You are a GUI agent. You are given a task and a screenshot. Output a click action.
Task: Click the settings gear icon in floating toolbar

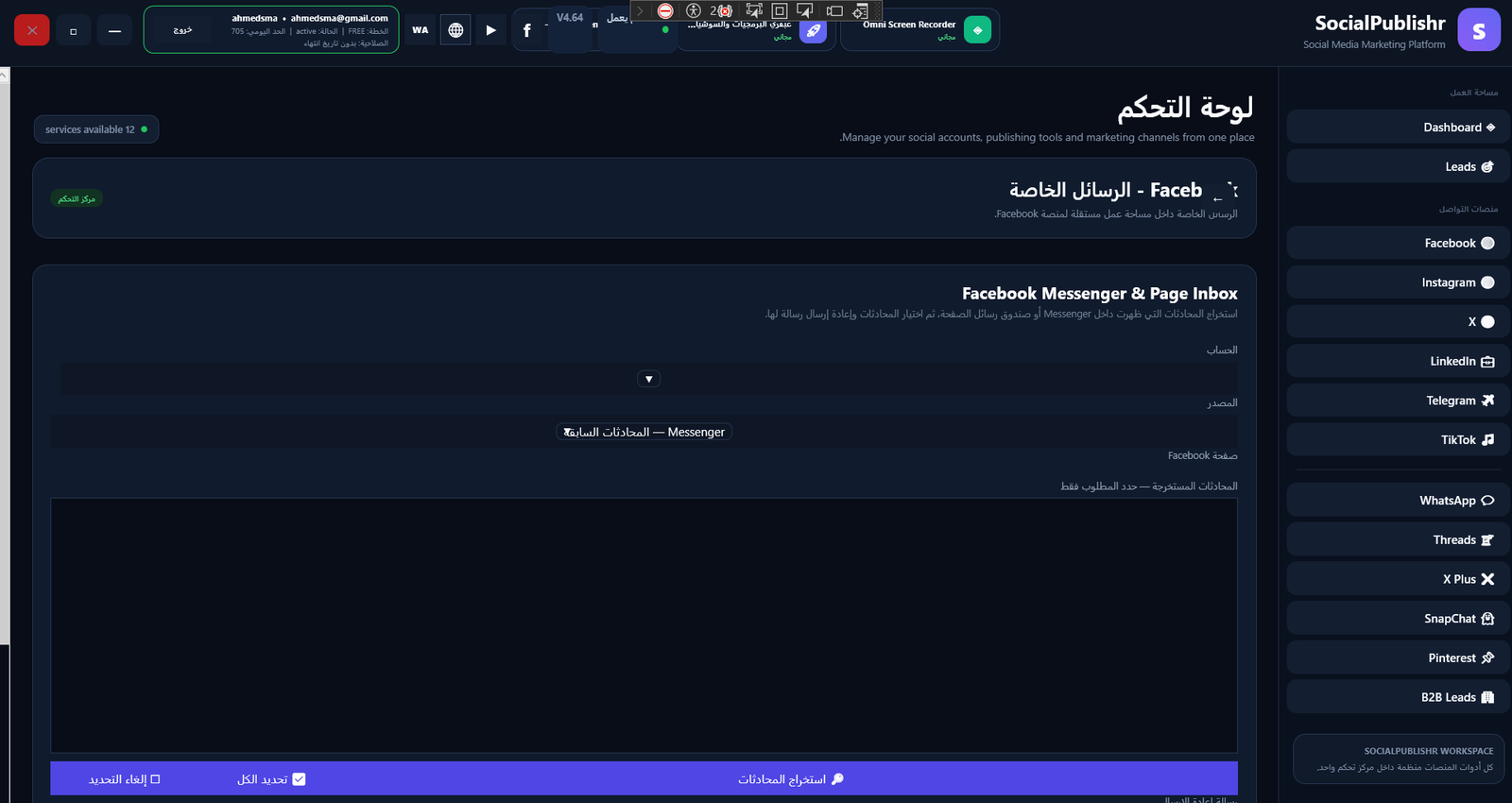pos(861,10)
